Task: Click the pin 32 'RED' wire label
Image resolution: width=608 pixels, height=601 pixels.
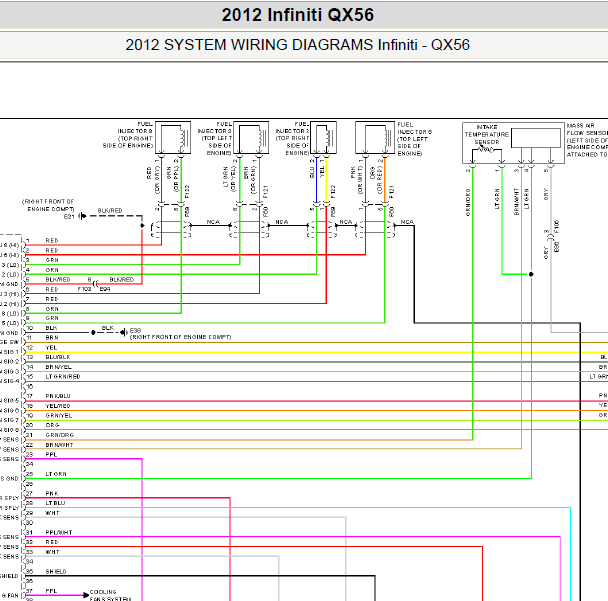Action: click(x=52, y=542)
